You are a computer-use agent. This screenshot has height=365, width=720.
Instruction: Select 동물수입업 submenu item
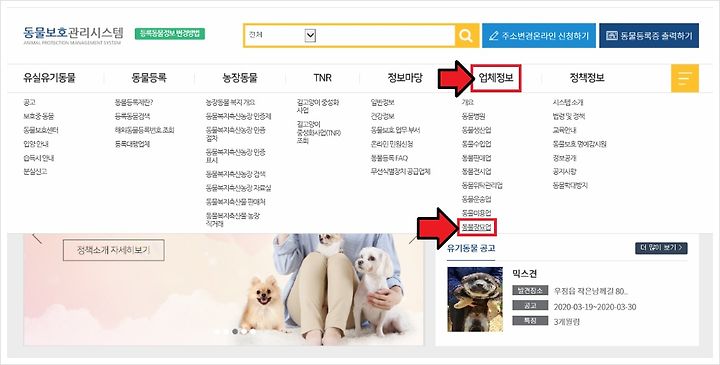[476, 144]
